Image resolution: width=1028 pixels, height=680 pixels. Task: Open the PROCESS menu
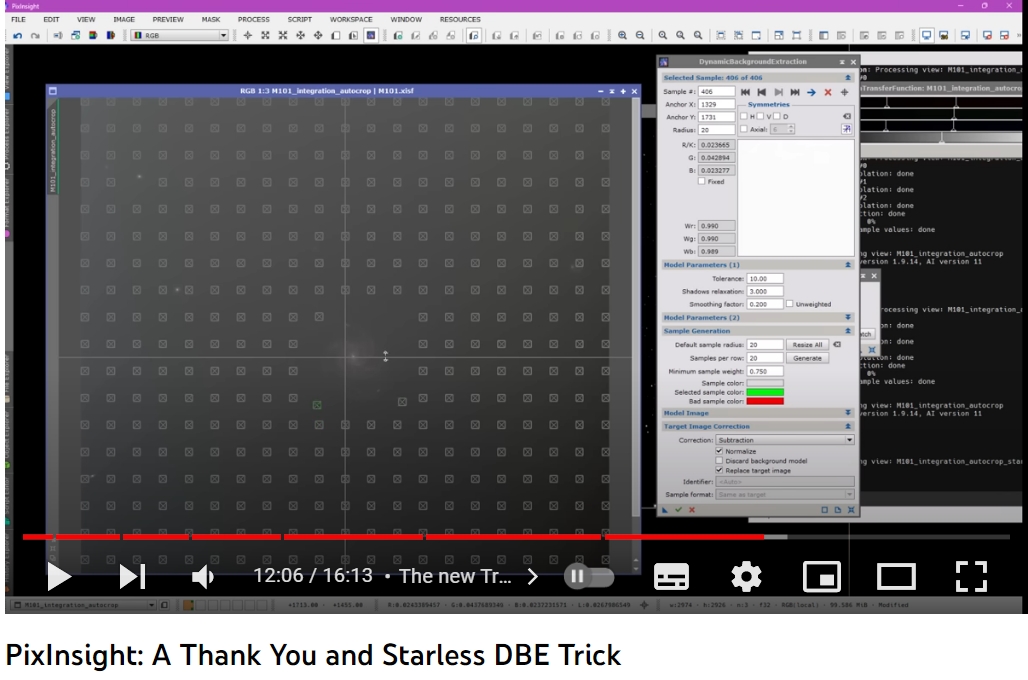click(x=254, y=20)
